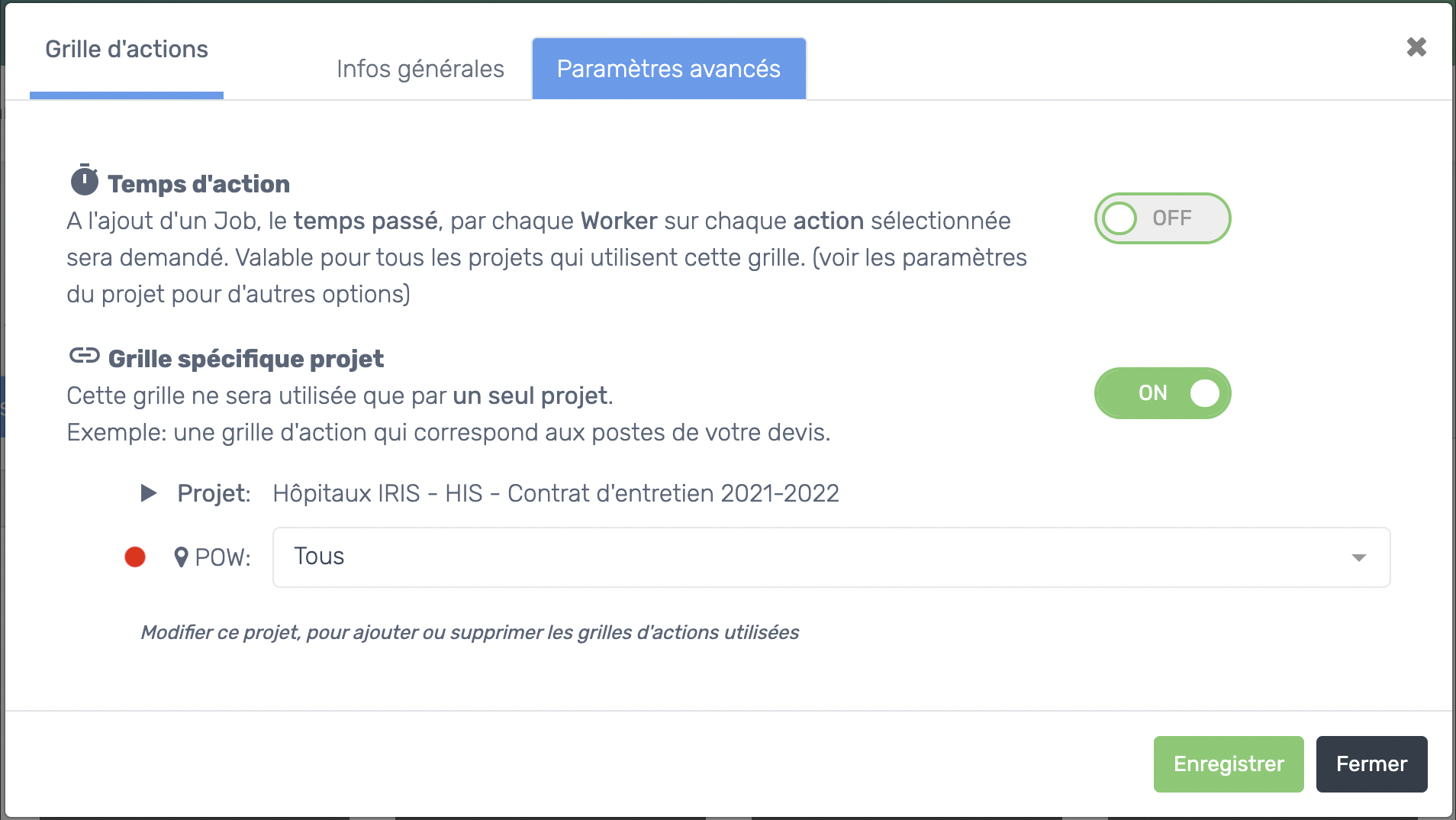Image resolution: width=1456 pixels, height=820 pixels.
Task: Disable the Grille spécifique projet ON toggle
Action: [x=1162, y=393]
